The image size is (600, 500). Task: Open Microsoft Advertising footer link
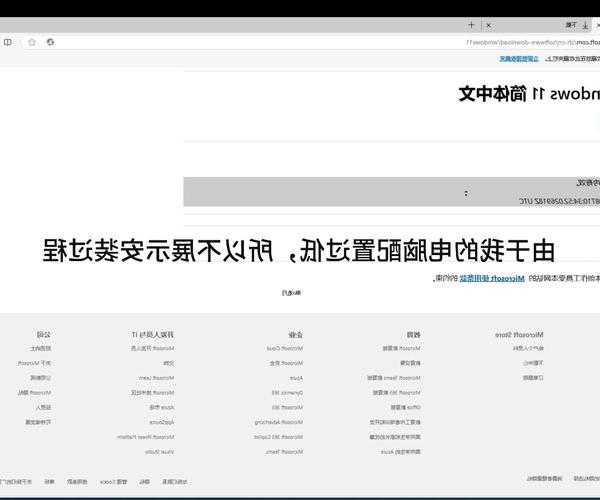pyautogui.click(x=284, y=422)
